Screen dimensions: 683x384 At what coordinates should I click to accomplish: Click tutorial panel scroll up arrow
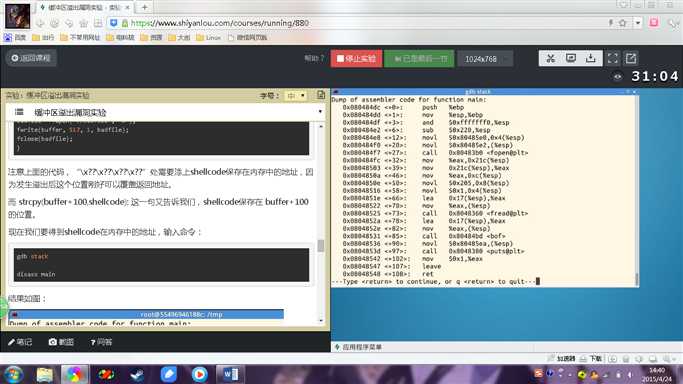(x=321, y=126)
